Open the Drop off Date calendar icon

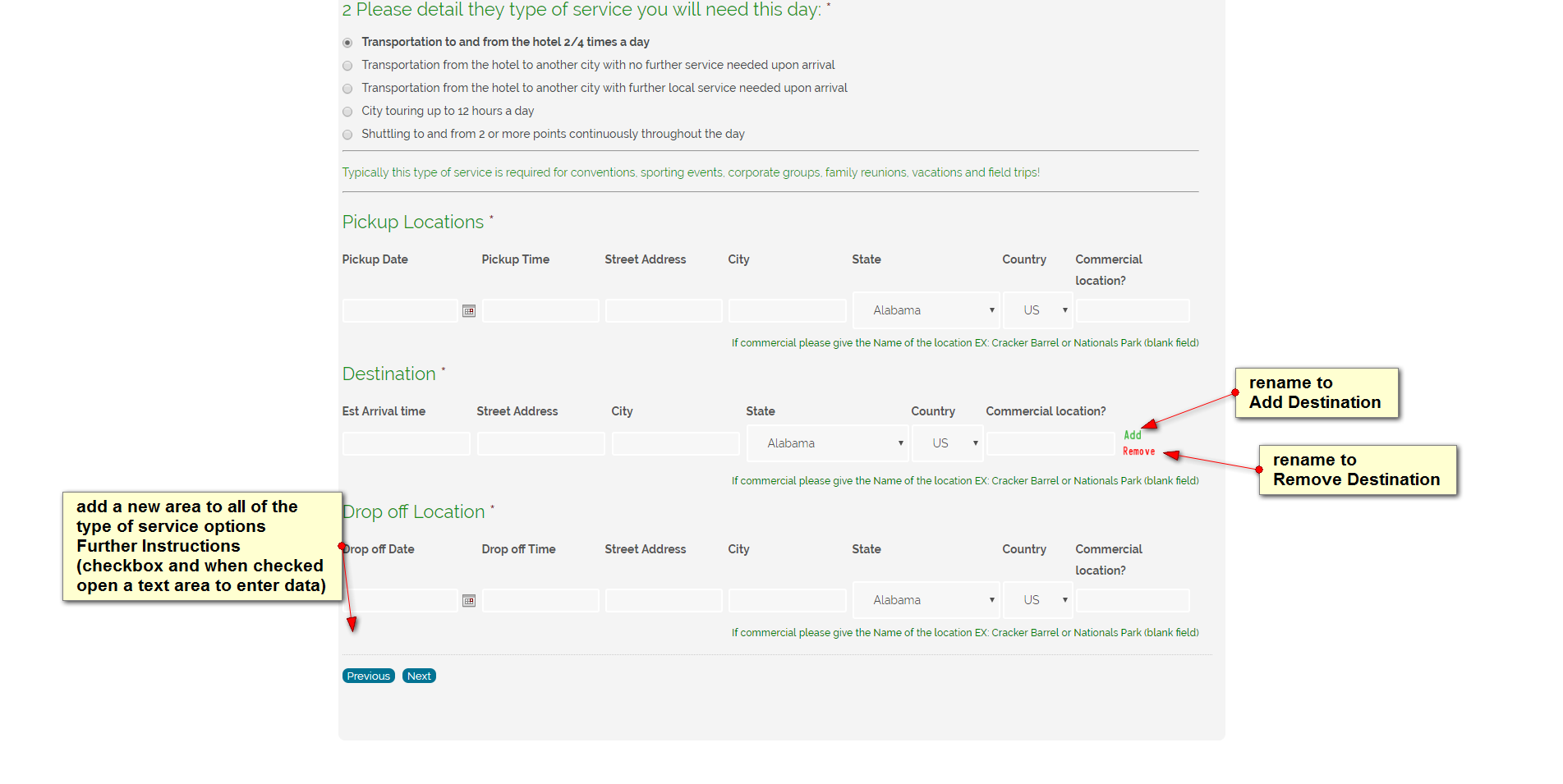469,601
